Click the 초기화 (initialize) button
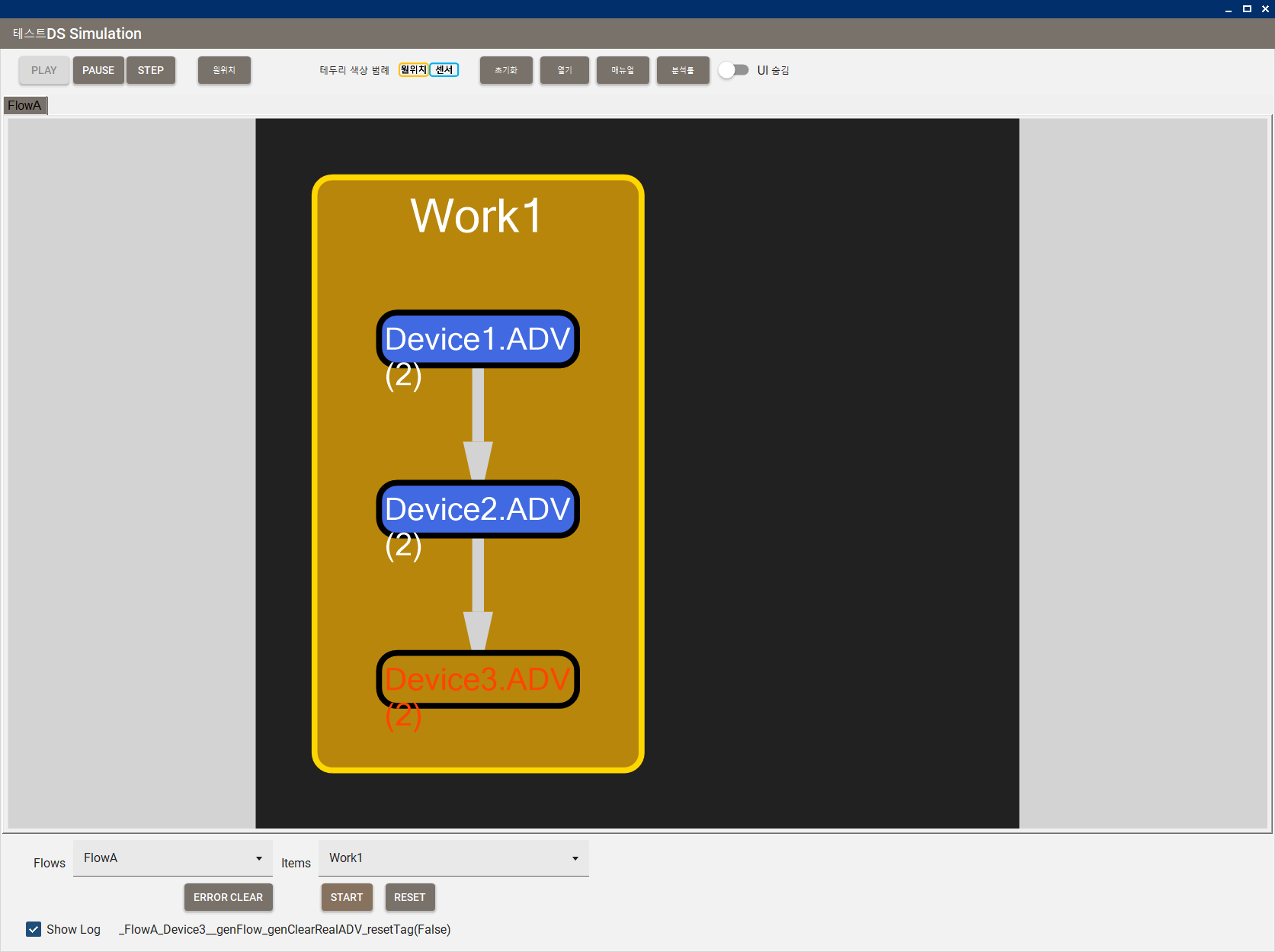The image size is (1275, 952). pos(506,70)
